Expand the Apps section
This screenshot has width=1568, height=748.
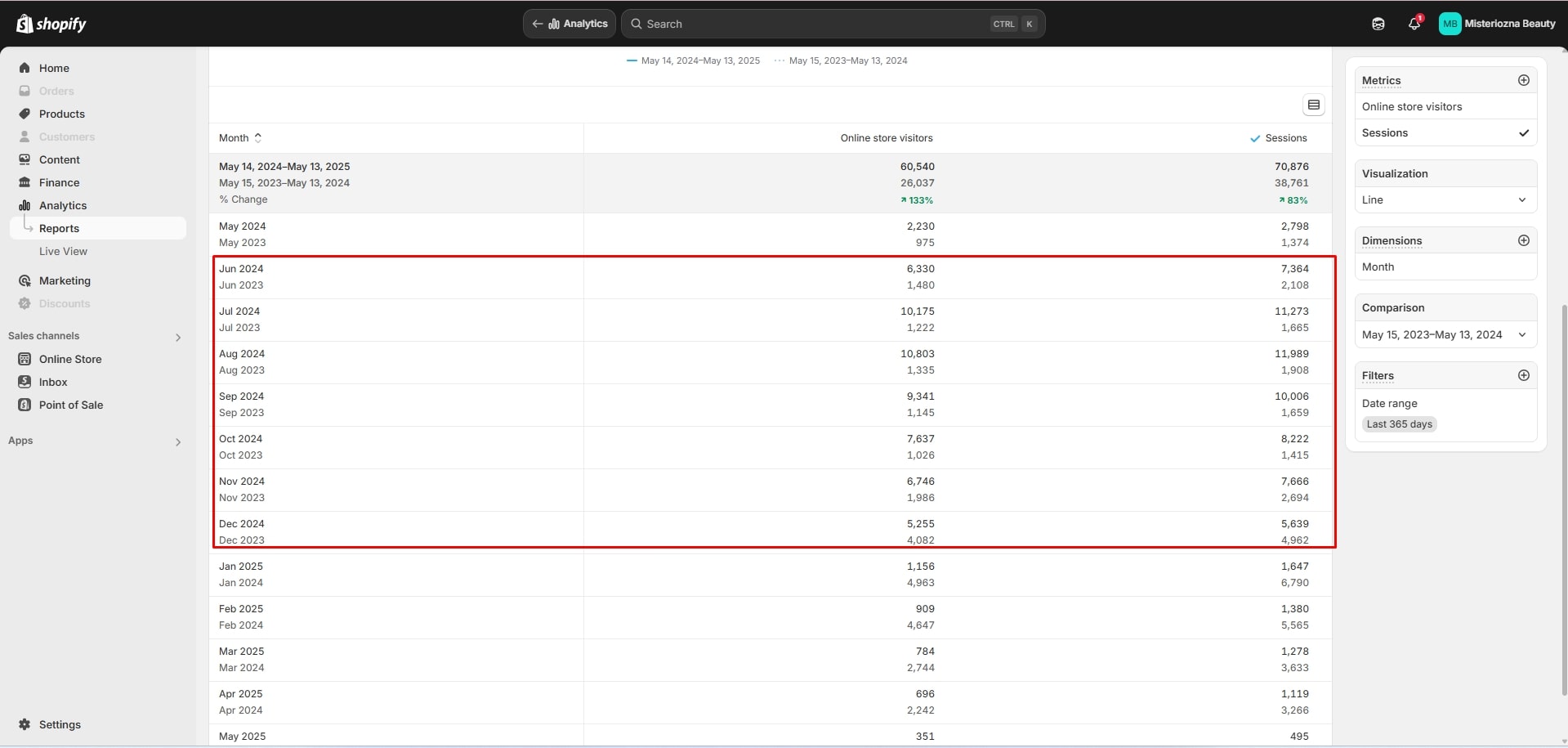pyautogui.click(x=177, y=441)
